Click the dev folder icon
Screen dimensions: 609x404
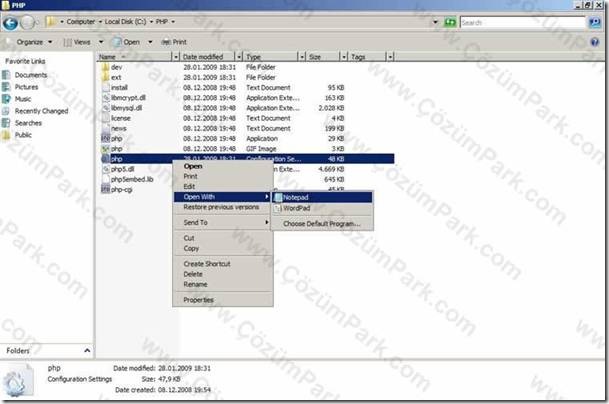pos(106,67)
